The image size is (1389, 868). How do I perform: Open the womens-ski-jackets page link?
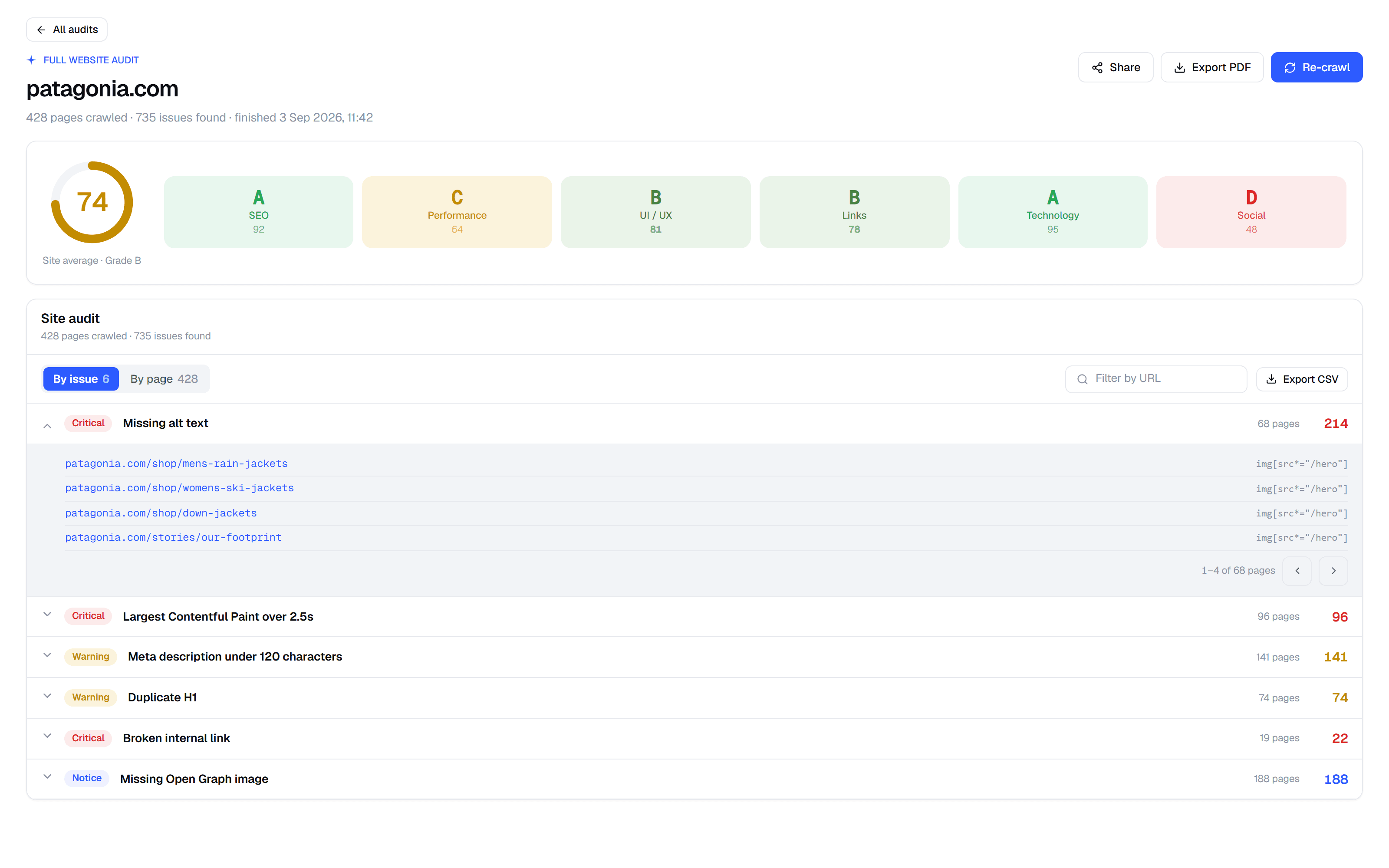(x=179, y=488)
